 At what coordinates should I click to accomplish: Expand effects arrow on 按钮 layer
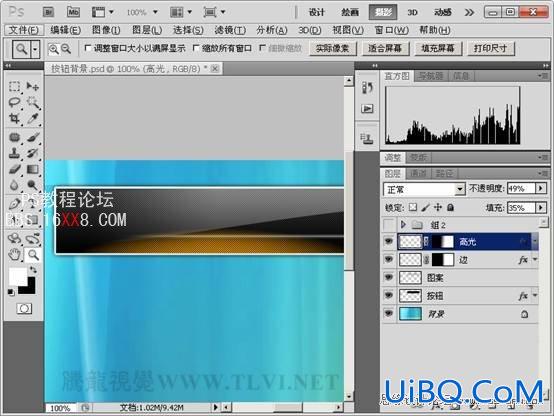[x=535, y=295]
